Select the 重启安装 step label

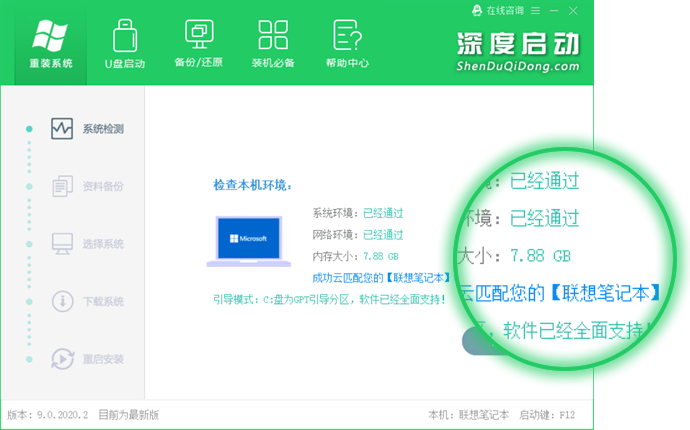[103, 360]
